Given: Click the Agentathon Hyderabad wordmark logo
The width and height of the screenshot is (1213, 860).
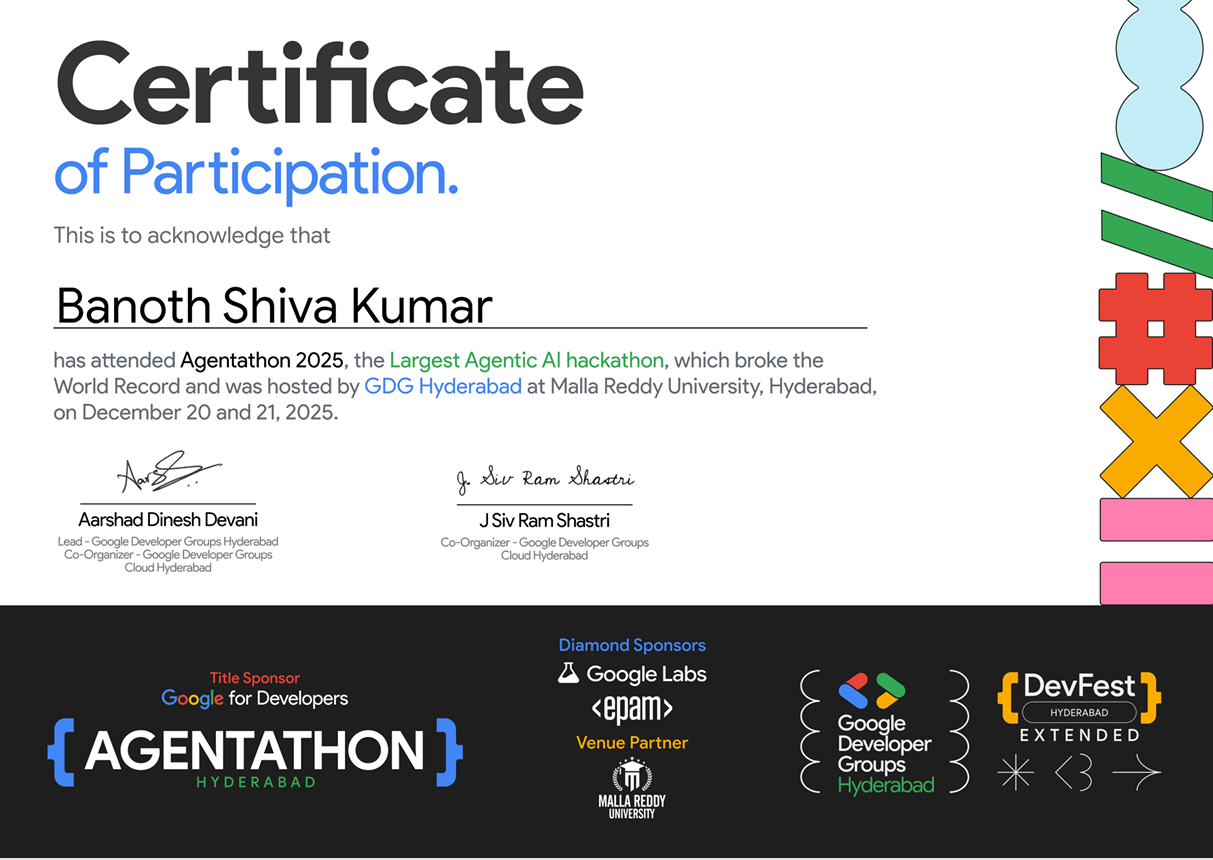Looking at the screenshot, I should pyautogui.click(x=255, y=755).
